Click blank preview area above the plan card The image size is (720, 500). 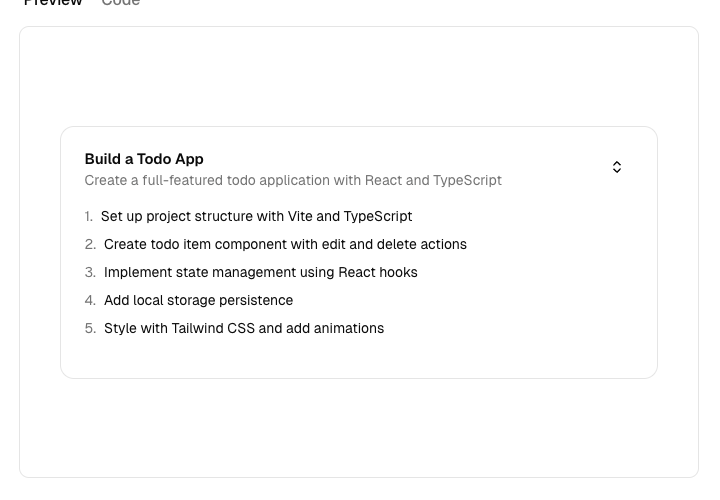pos(358,78)
